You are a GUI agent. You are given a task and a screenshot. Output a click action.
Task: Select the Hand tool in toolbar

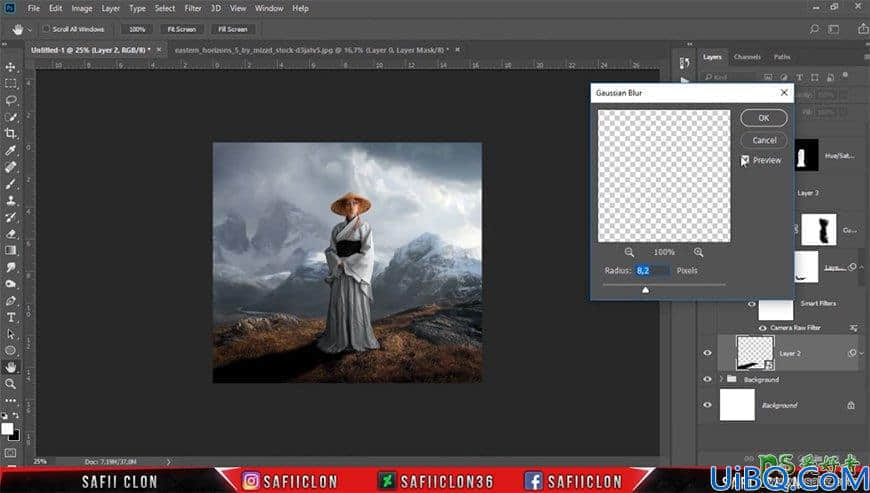pyautogui.click(x=11, y=367)
